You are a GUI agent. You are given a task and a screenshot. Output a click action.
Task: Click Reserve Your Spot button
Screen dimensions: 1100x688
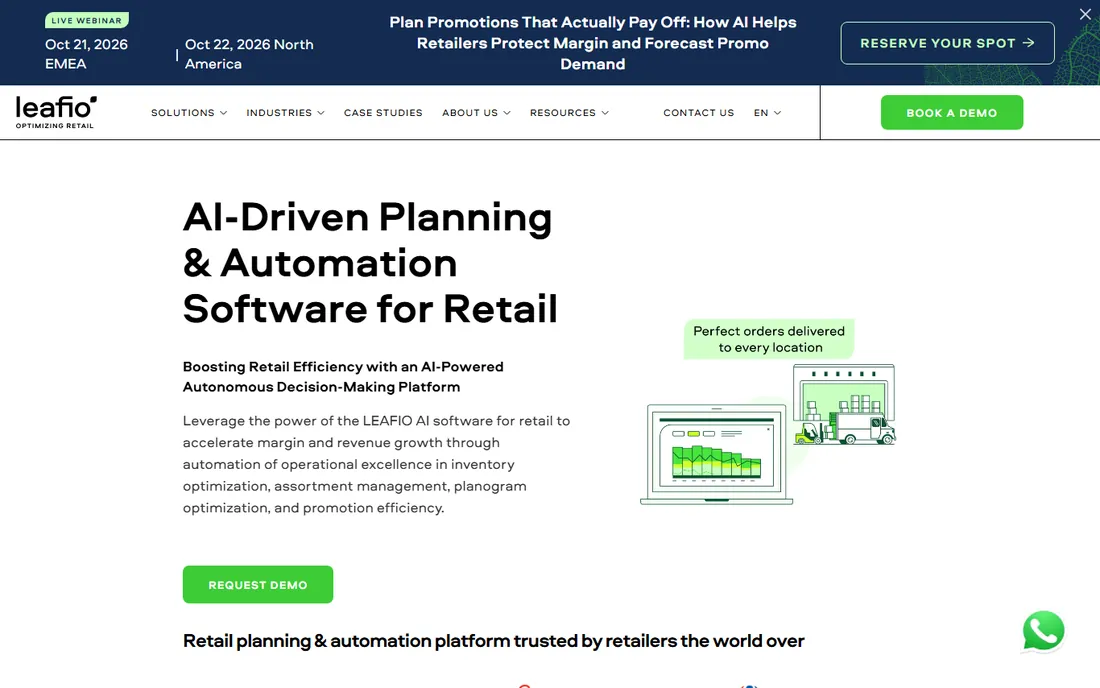coord(947,43)
